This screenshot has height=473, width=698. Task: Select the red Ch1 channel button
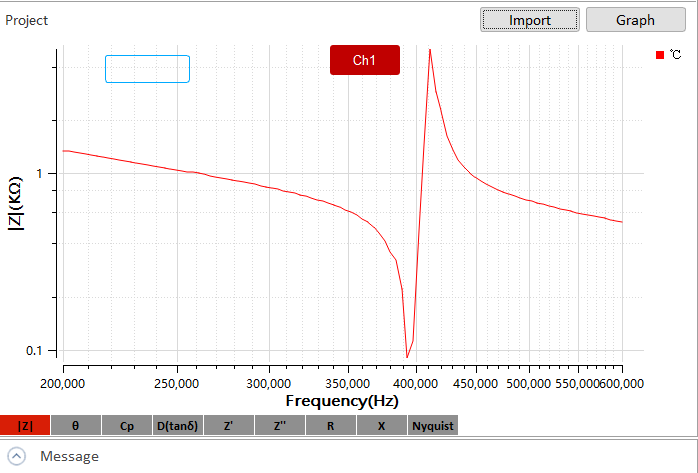(x=365, y=60)
